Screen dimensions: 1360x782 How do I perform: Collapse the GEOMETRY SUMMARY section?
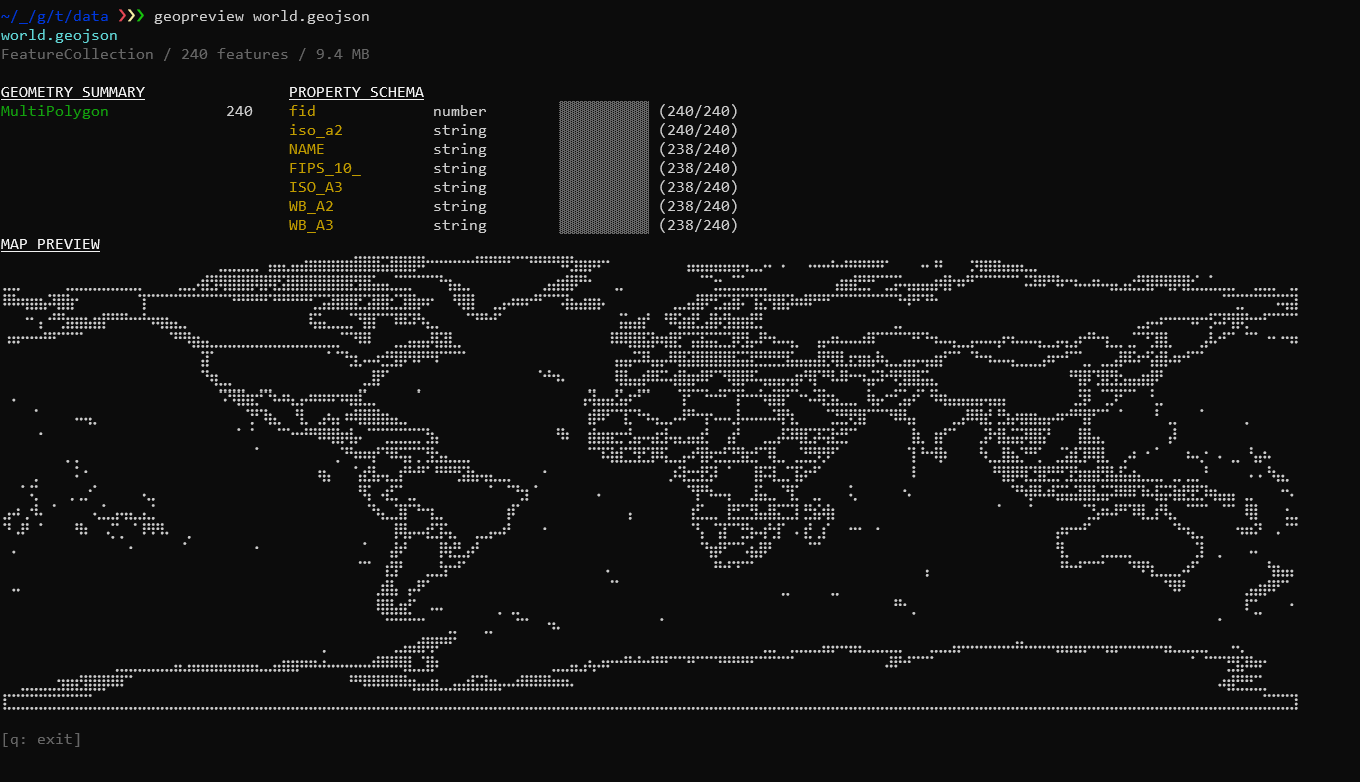click(72, 91)
